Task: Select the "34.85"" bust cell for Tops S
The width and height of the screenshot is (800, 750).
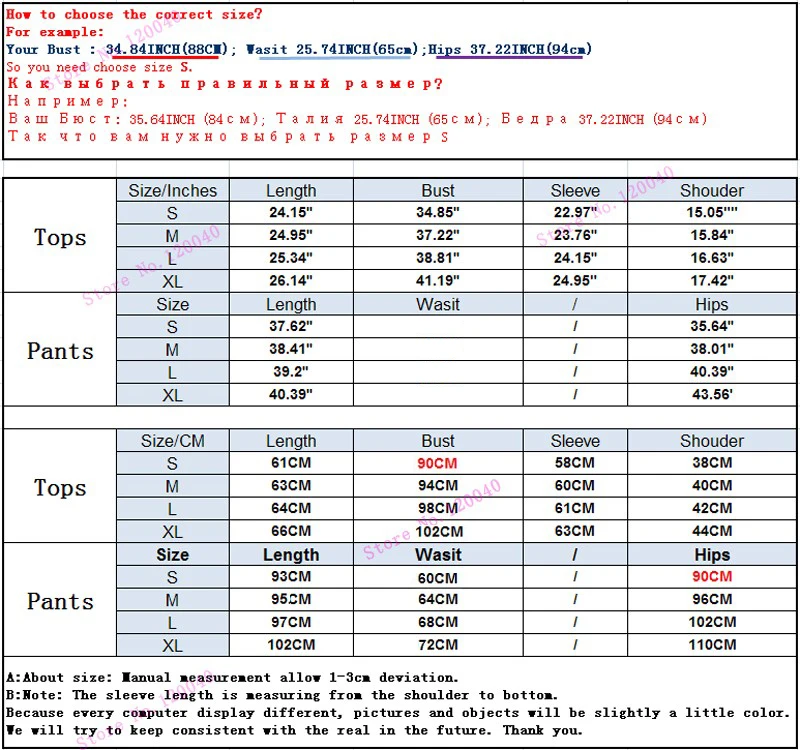Action: (x=438, y=212)
